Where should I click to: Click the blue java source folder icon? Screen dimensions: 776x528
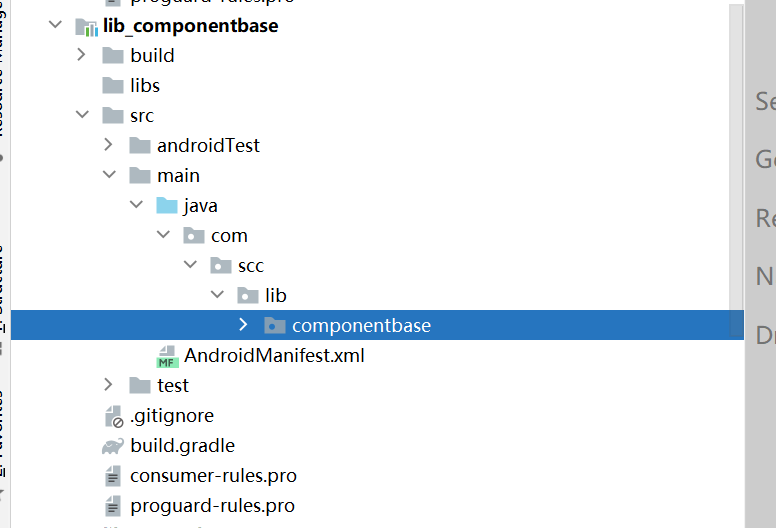[167, 206]
